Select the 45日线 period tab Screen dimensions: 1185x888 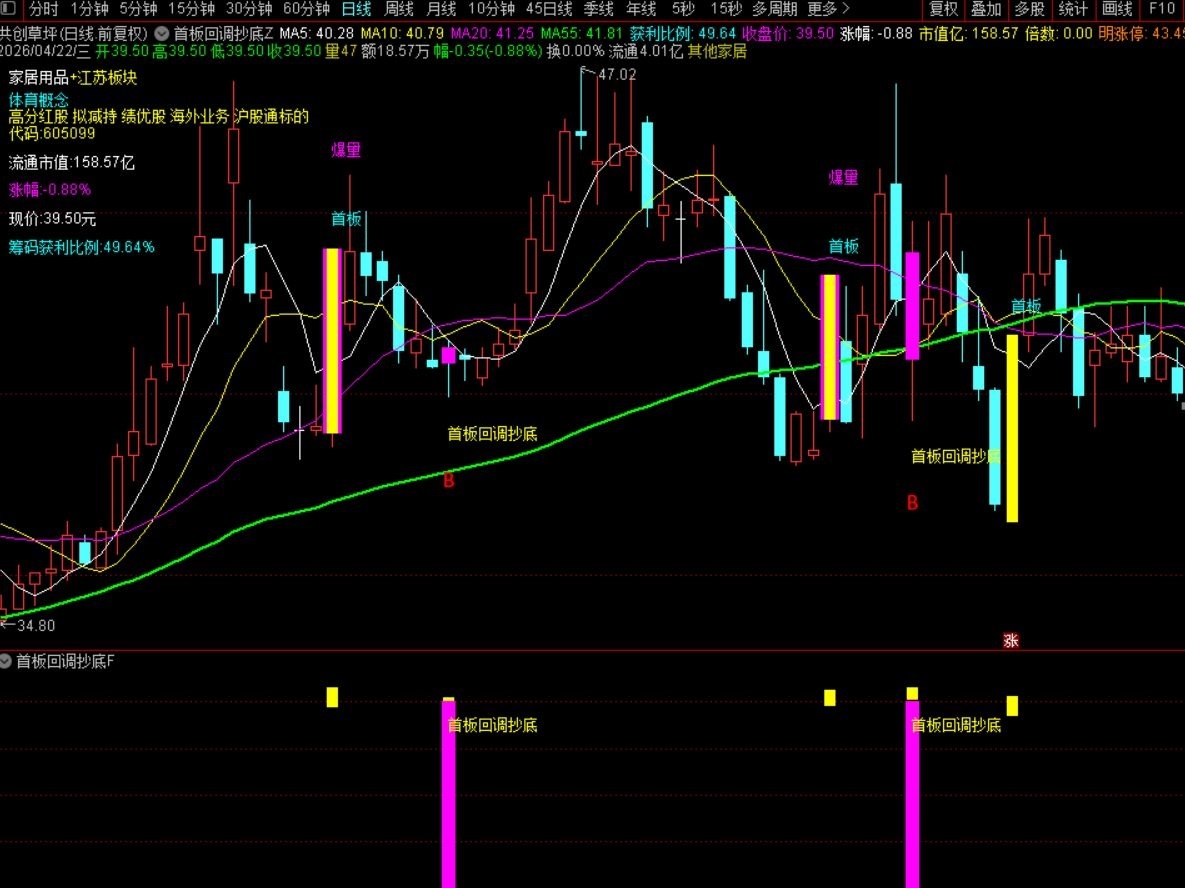(549, 9)
